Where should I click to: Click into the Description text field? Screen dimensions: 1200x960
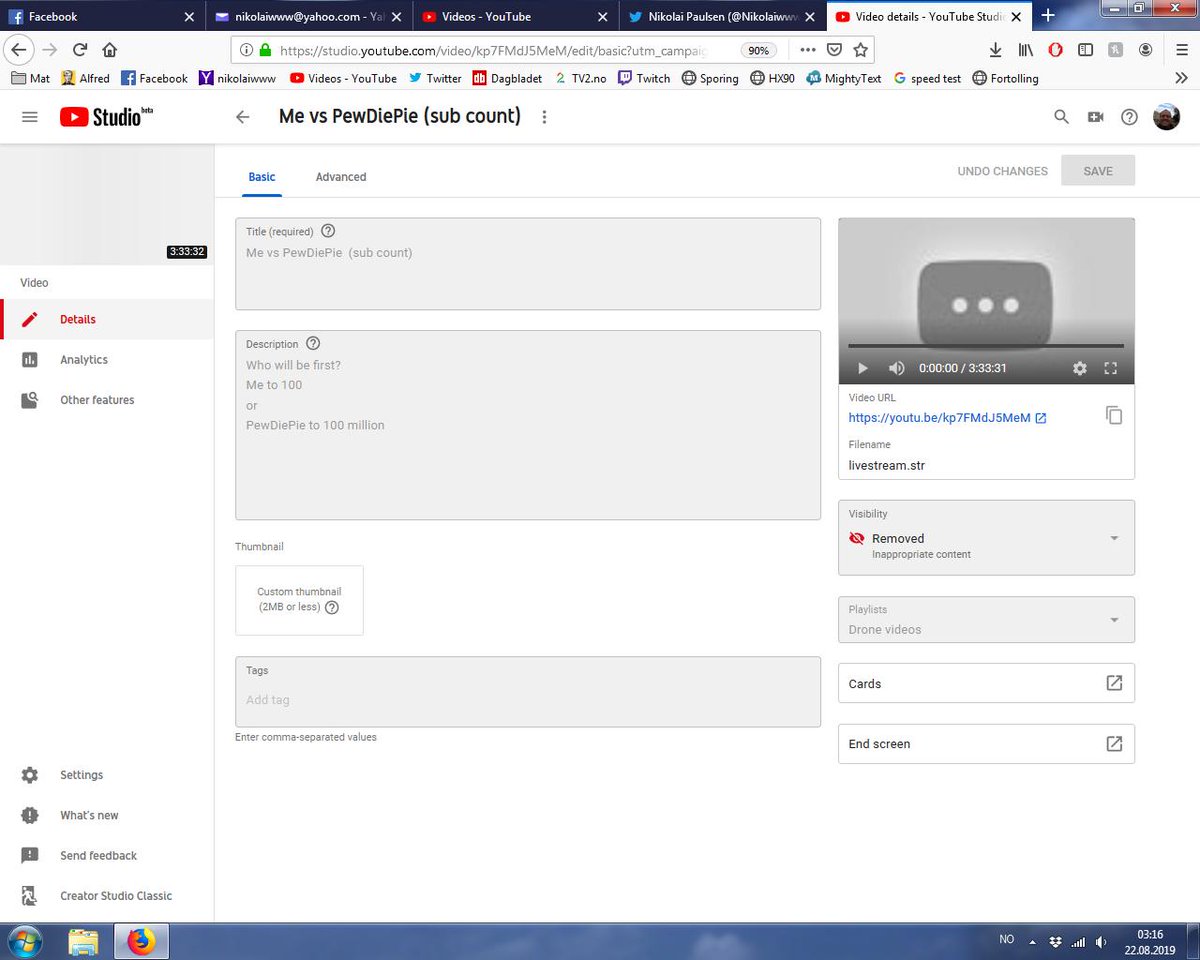click(528, 425)
